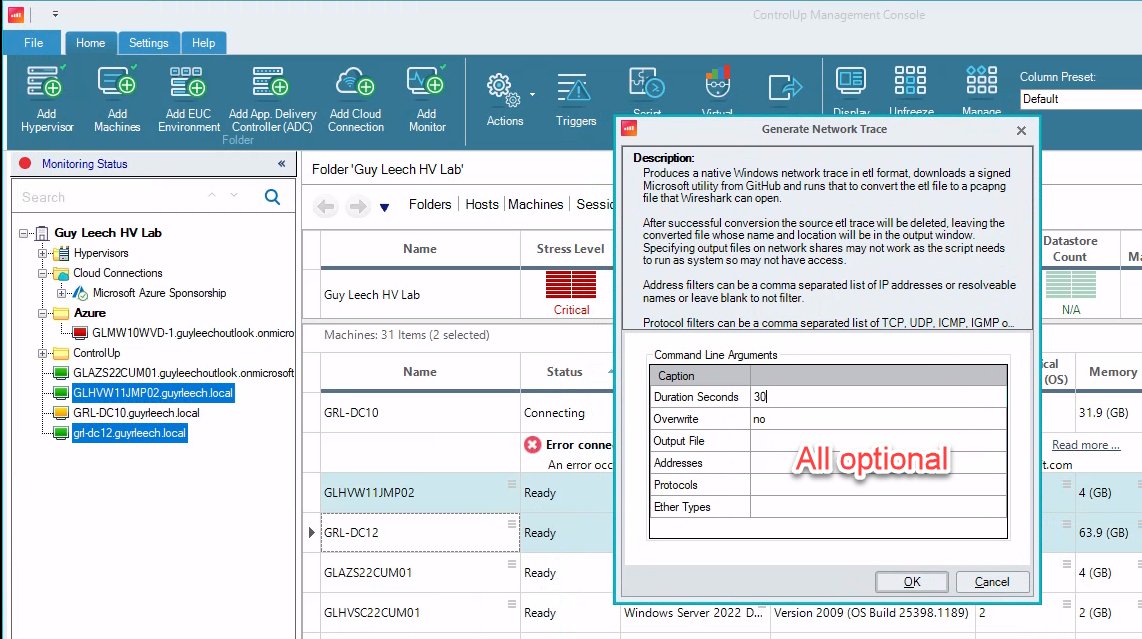This screenshot has height=639, width=1142.
Task: Switch to the Home tab
Action: click(x=90, y=43)
